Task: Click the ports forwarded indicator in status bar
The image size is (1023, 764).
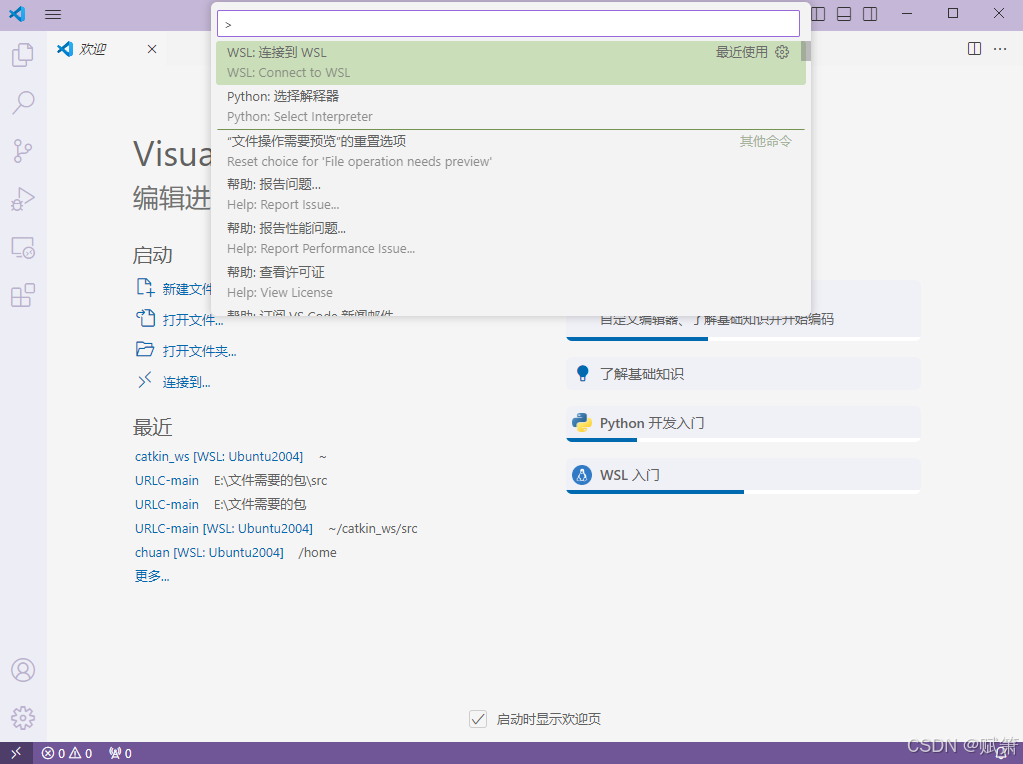Action: (121, 754)
